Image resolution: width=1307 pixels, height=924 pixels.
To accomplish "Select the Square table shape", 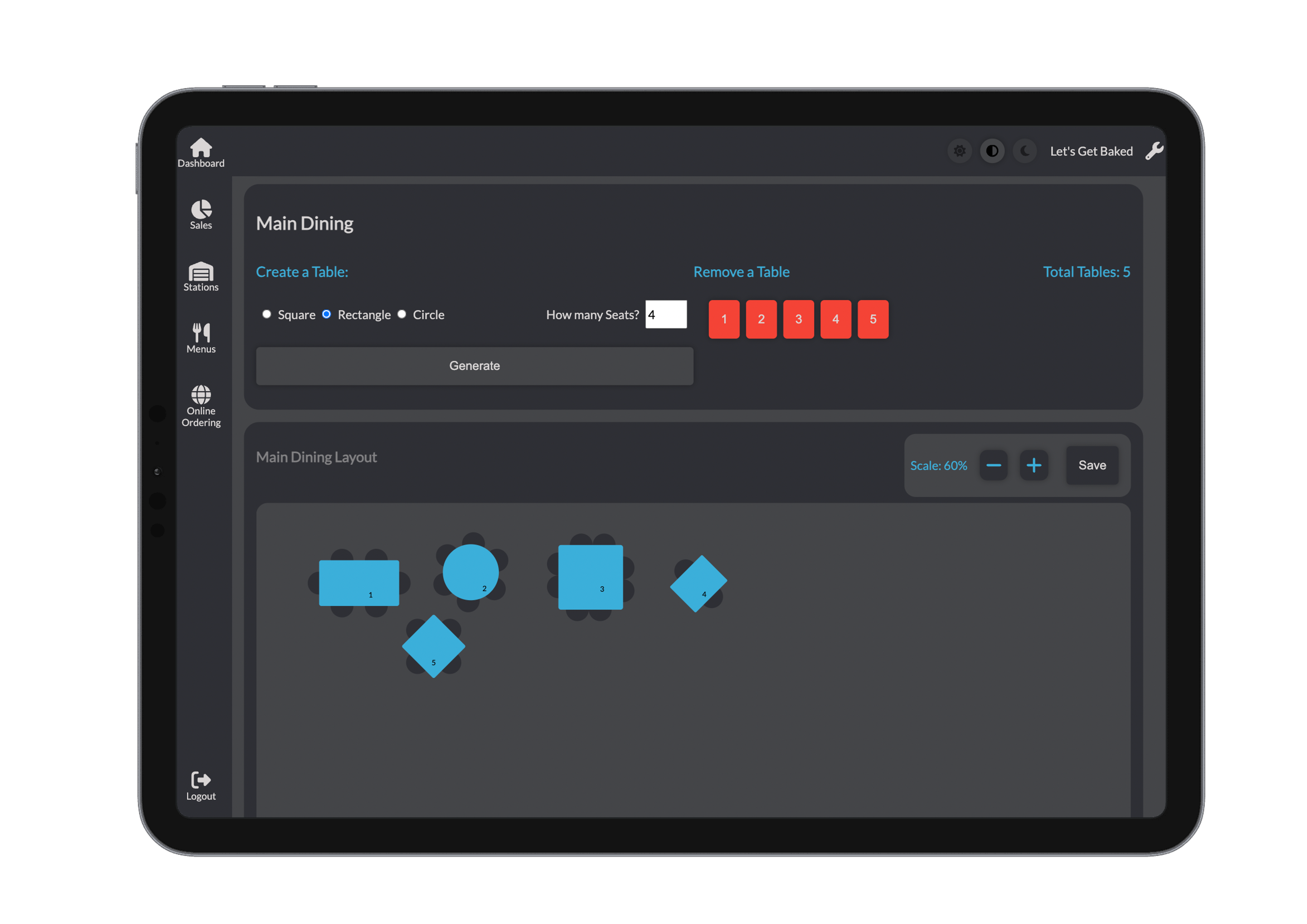I will pos(266,314).
